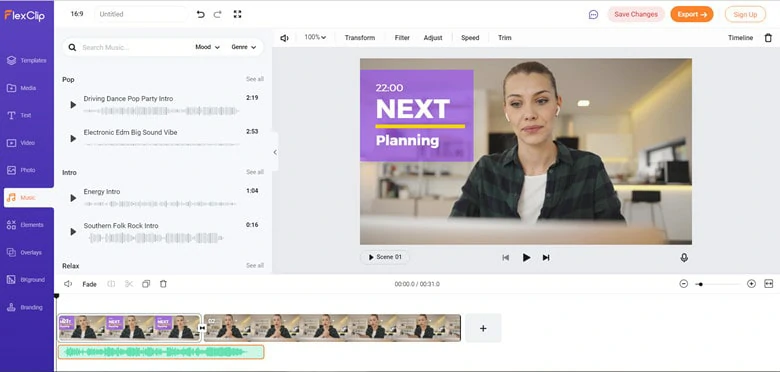
Task: Open the Adjust tool
Action: click(433, 38)
